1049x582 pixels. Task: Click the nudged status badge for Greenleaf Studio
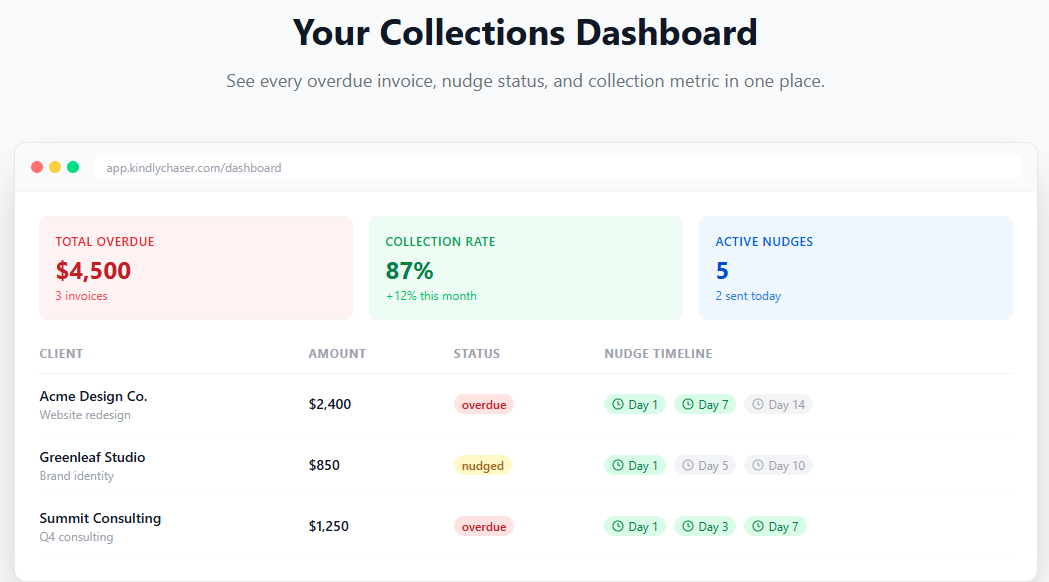pos(483,465)
